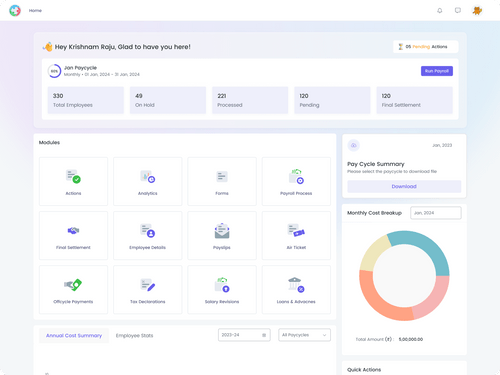Click the Jan, 2023 date label
The image size is (500, 375).
click(442, 145)
